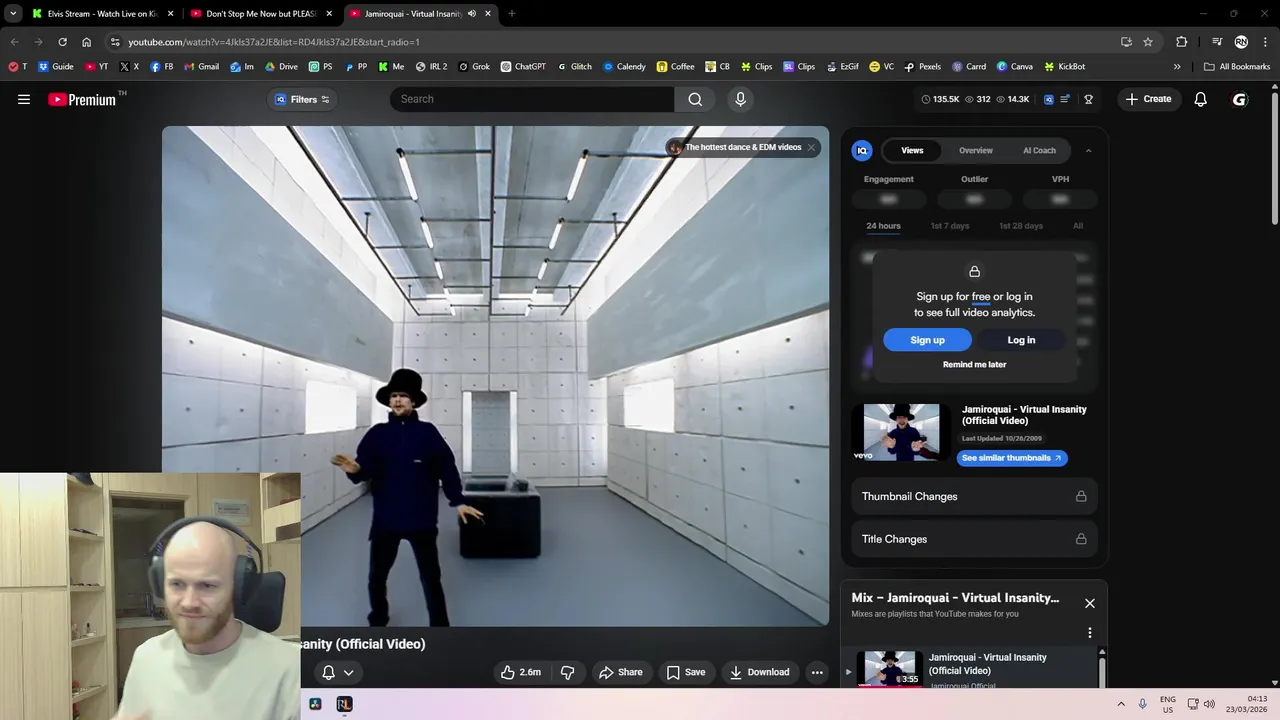Save the video to a playlist

pos(686,672)
